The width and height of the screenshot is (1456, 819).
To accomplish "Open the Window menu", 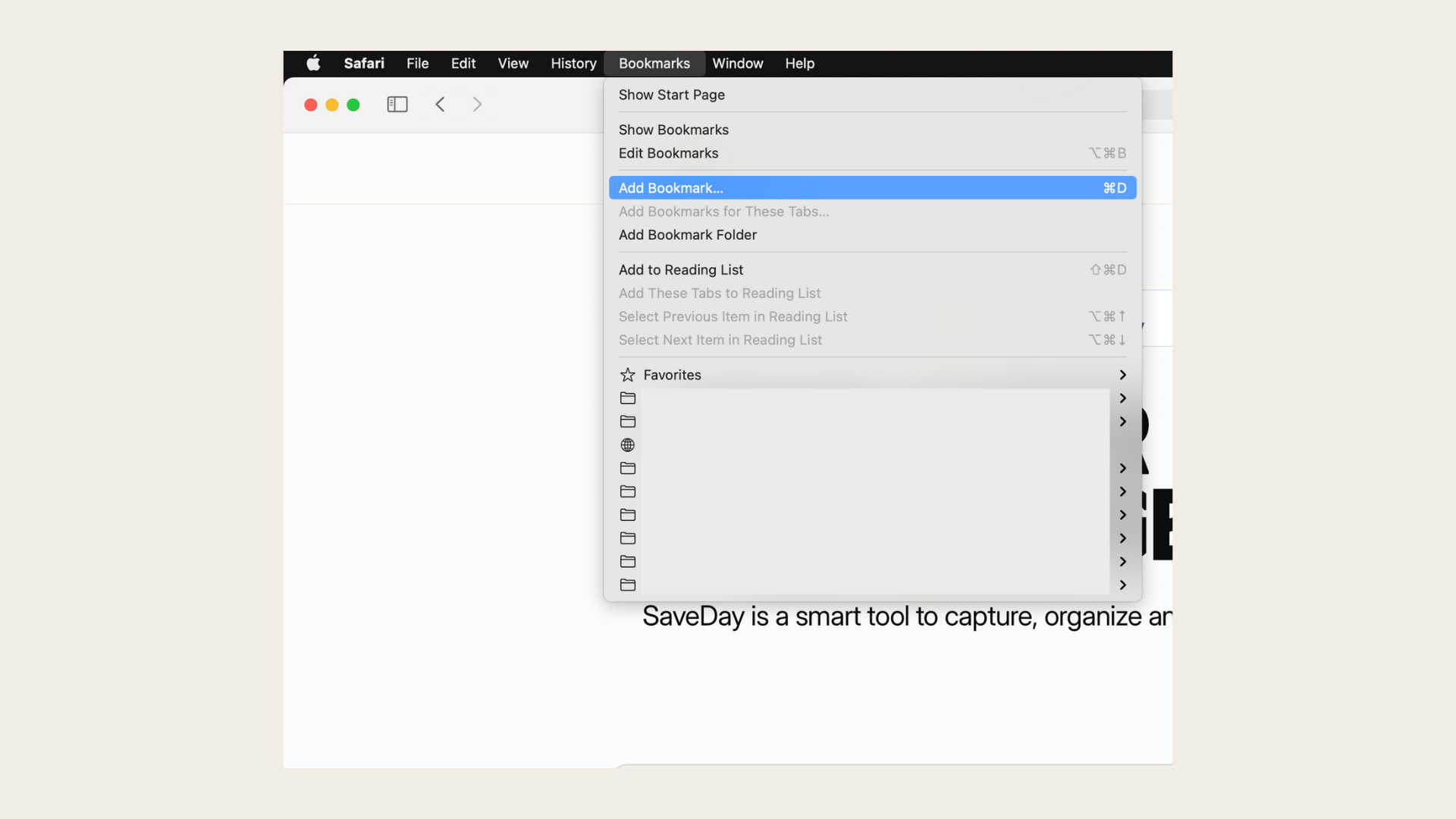I will [738, 64].
